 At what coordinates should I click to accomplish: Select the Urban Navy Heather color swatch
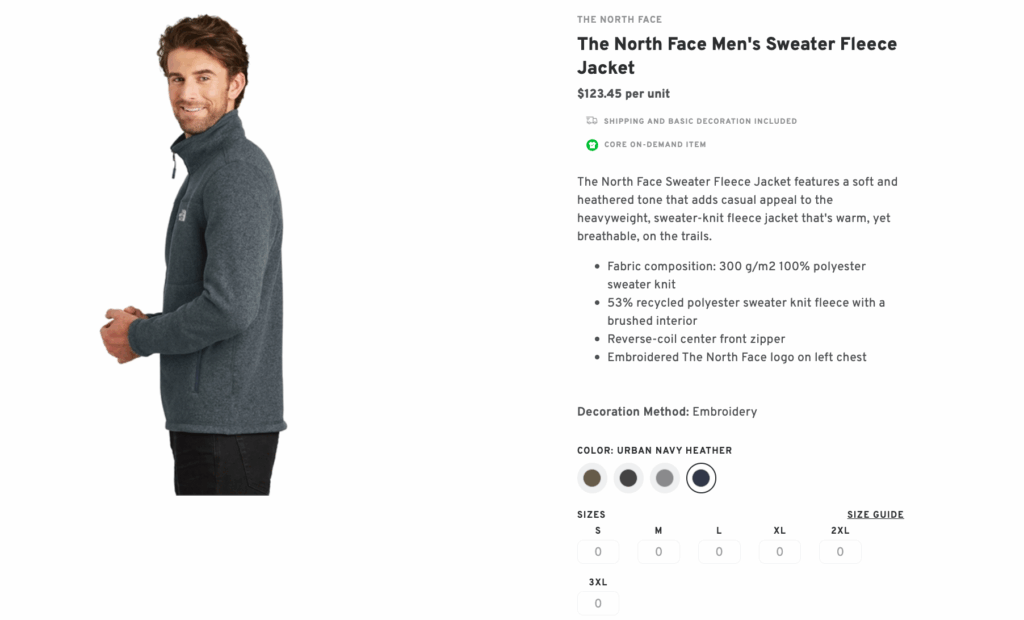point(701,478)
